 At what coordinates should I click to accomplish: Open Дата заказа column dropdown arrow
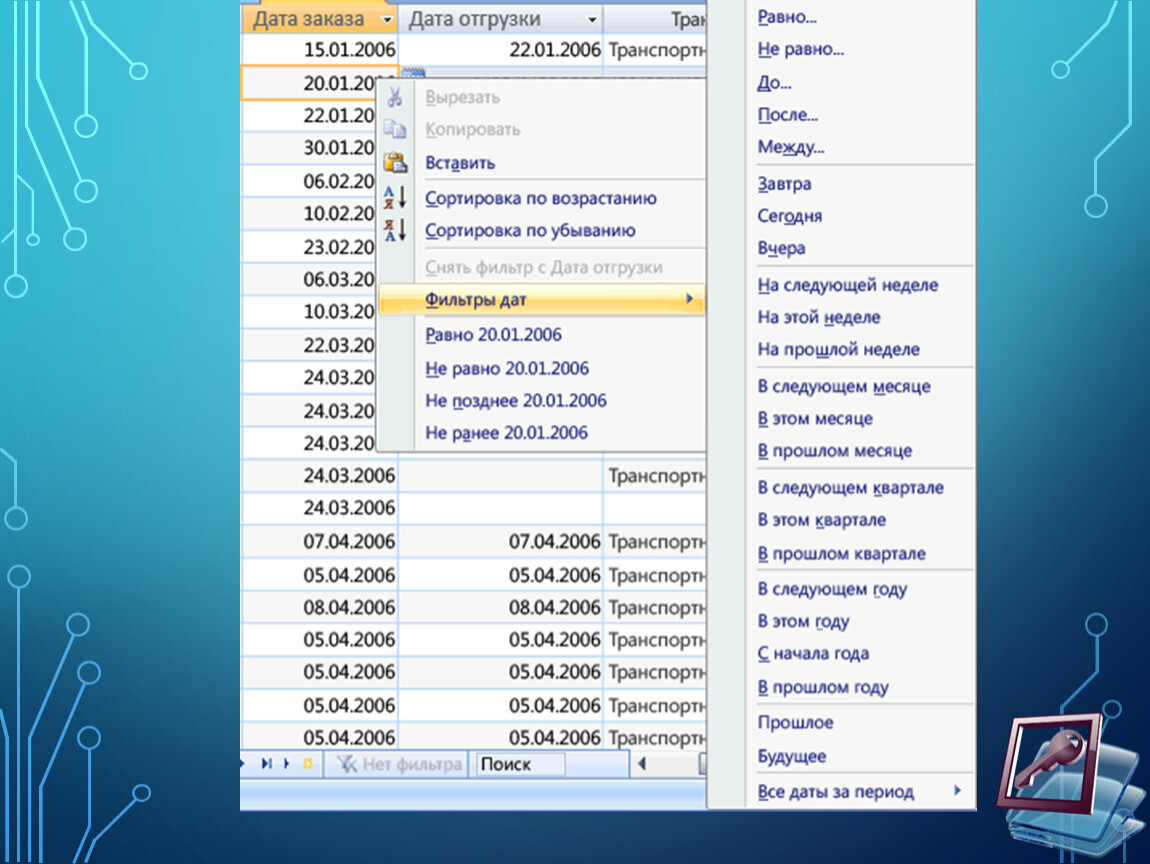click(x=387, y=20)
